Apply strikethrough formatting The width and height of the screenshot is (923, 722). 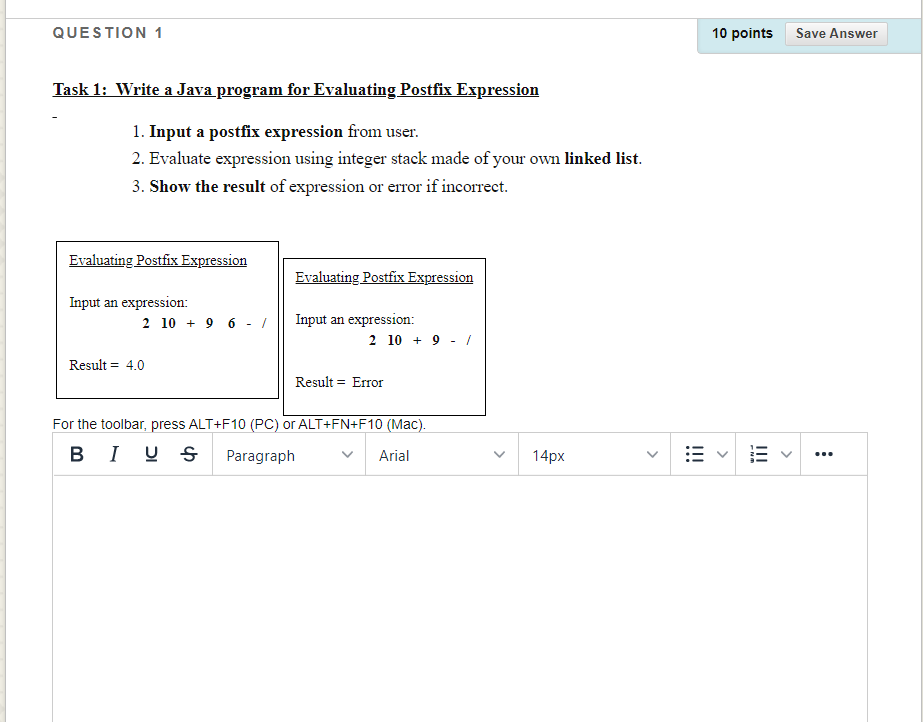[x=188, y=454]
